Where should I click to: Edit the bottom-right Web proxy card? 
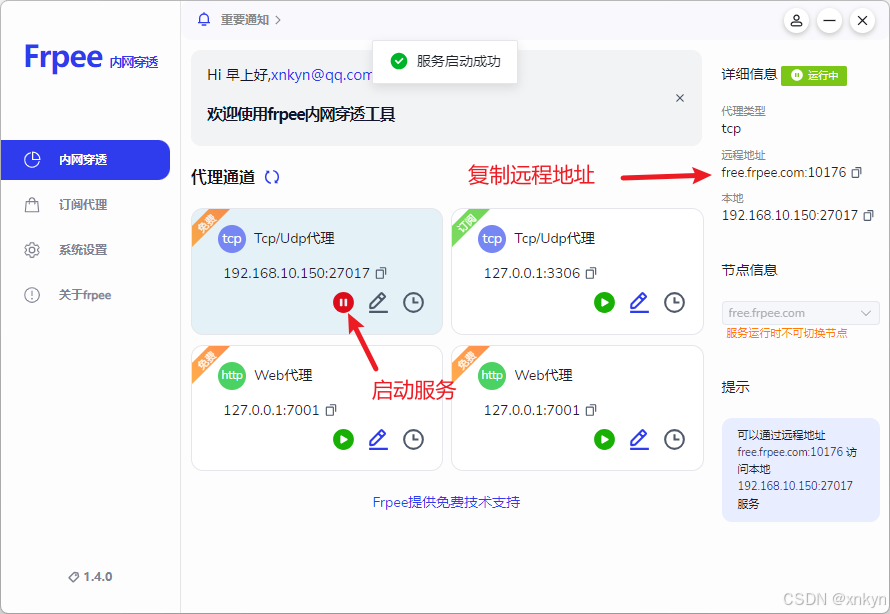tap(639, 439)
